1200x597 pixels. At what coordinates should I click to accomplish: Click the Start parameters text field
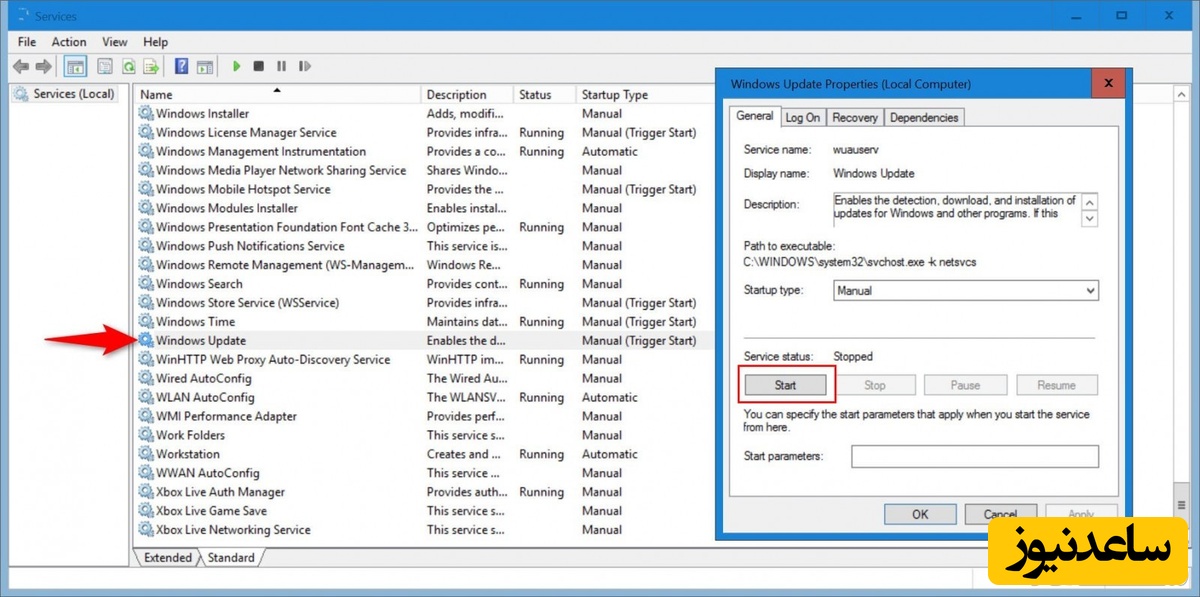coord(974,457)
